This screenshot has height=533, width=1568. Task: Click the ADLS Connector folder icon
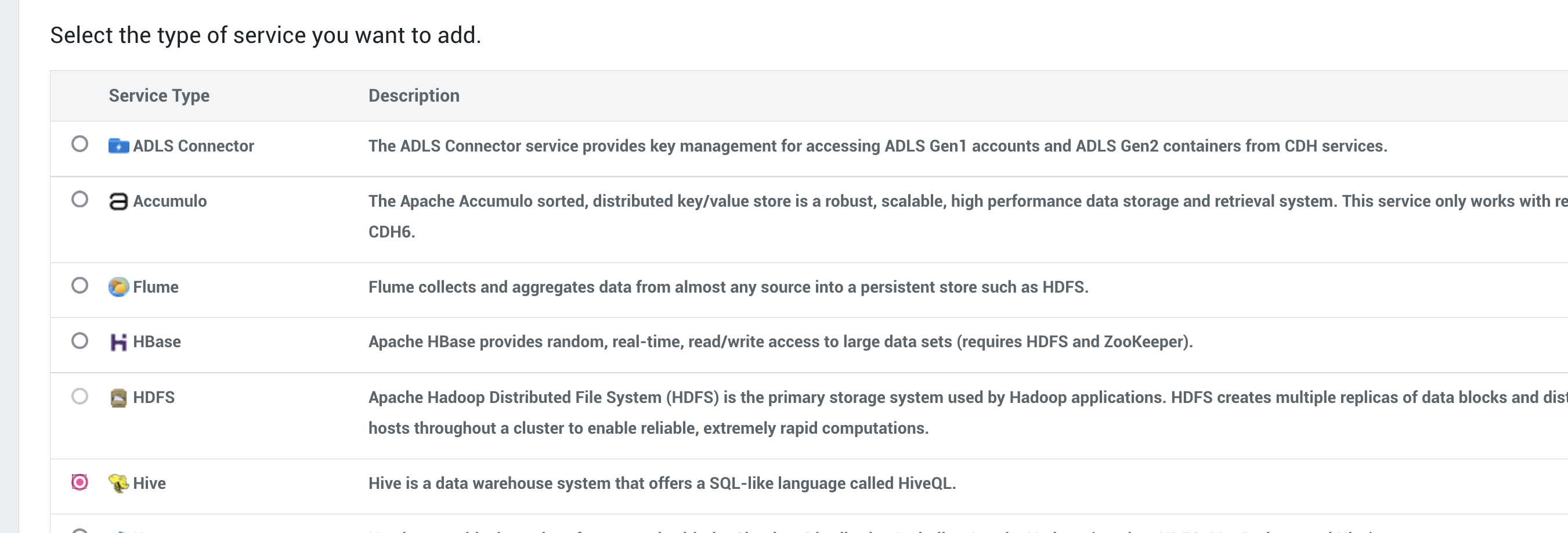[119, 146]
